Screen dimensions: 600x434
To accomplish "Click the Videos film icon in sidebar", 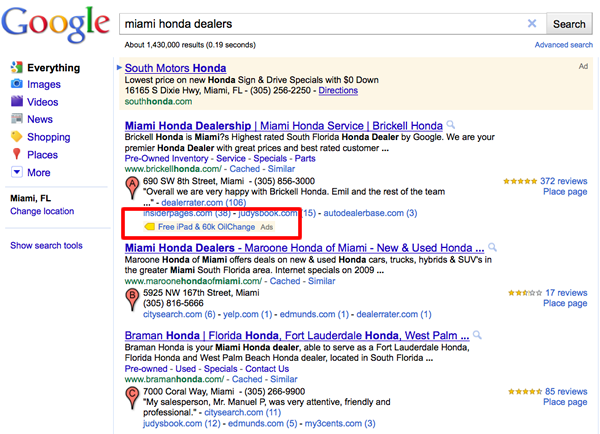I will (16, 101).
